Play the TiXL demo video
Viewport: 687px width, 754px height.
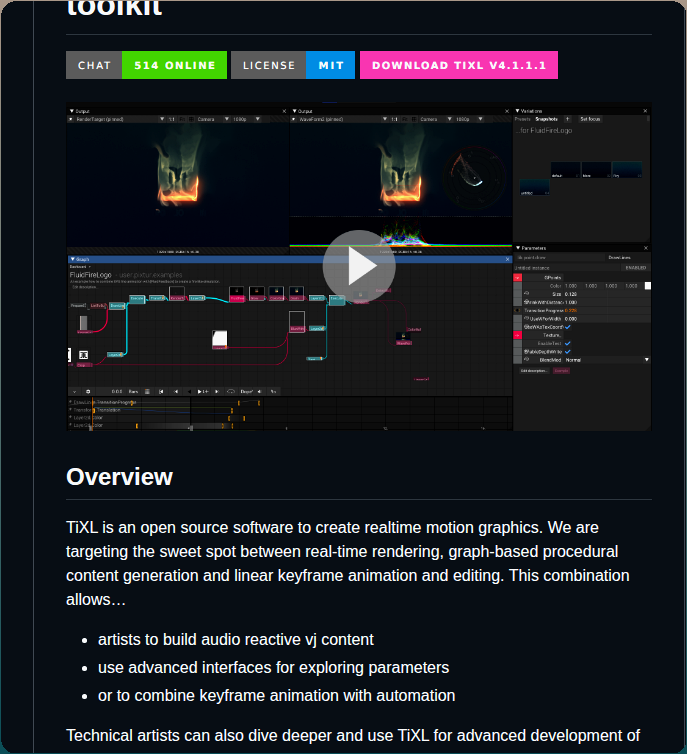tap(359, 266)
